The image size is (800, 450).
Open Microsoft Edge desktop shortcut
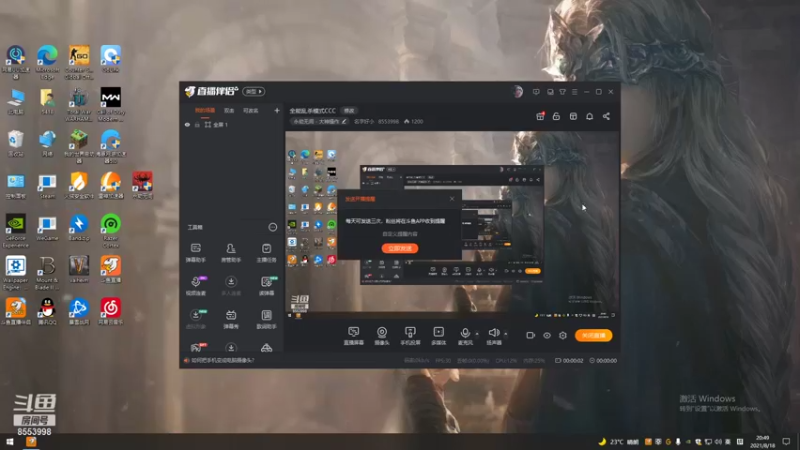47,62
